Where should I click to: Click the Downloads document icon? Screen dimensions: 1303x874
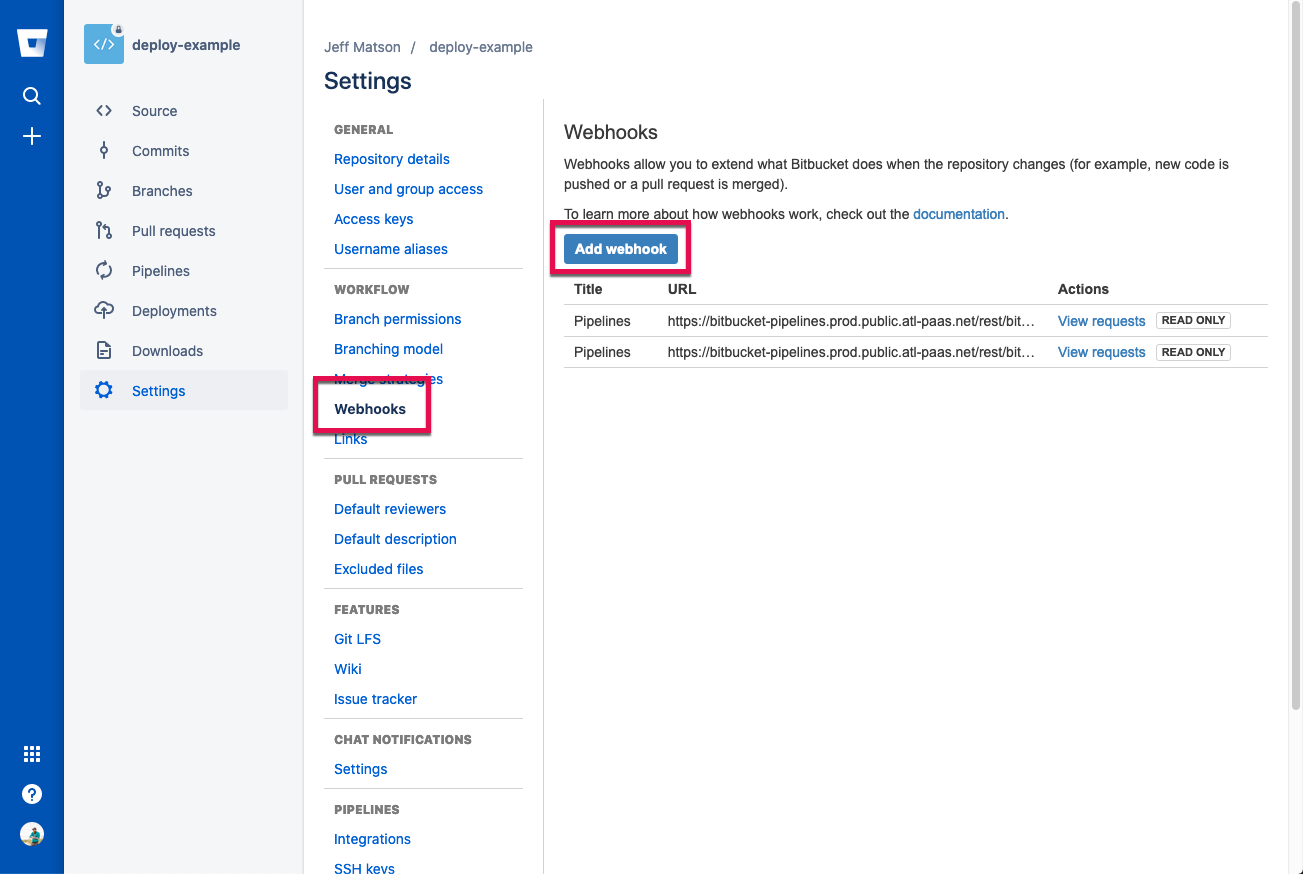pos(104,351)
